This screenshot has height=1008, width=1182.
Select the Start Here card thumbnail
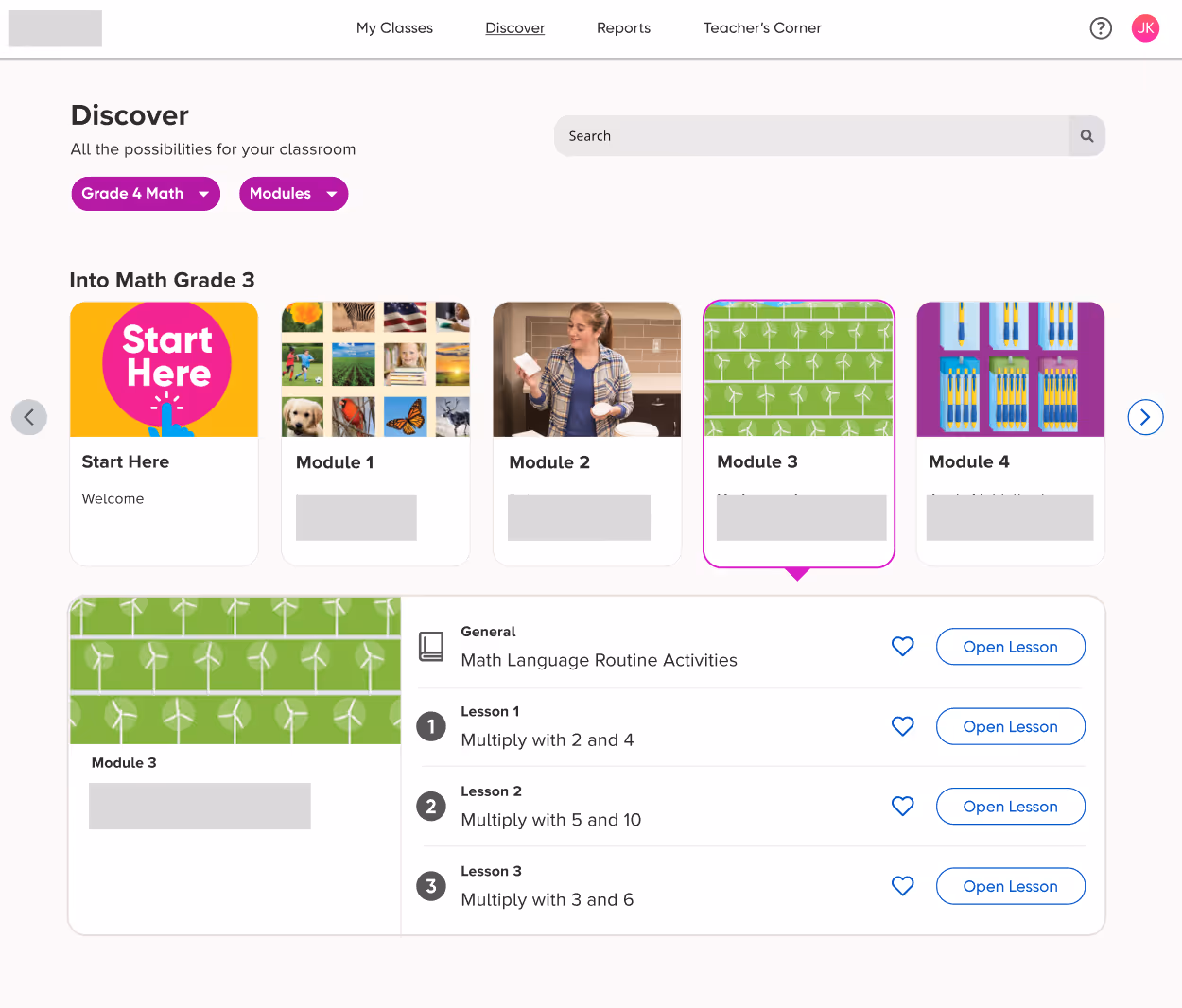pos(165,370)
